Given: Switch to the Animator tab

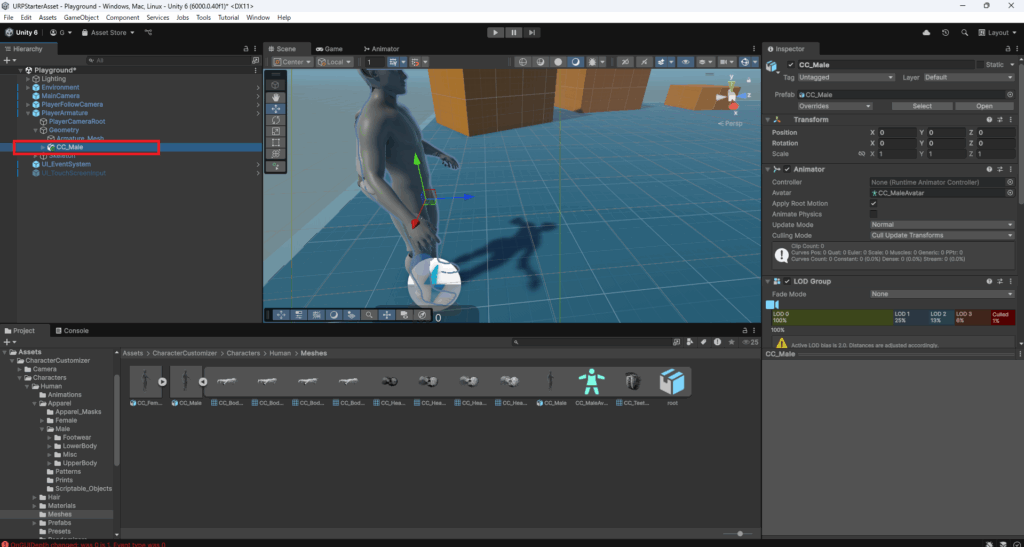Looking at the screenshot, I should (x=380, y=49).
